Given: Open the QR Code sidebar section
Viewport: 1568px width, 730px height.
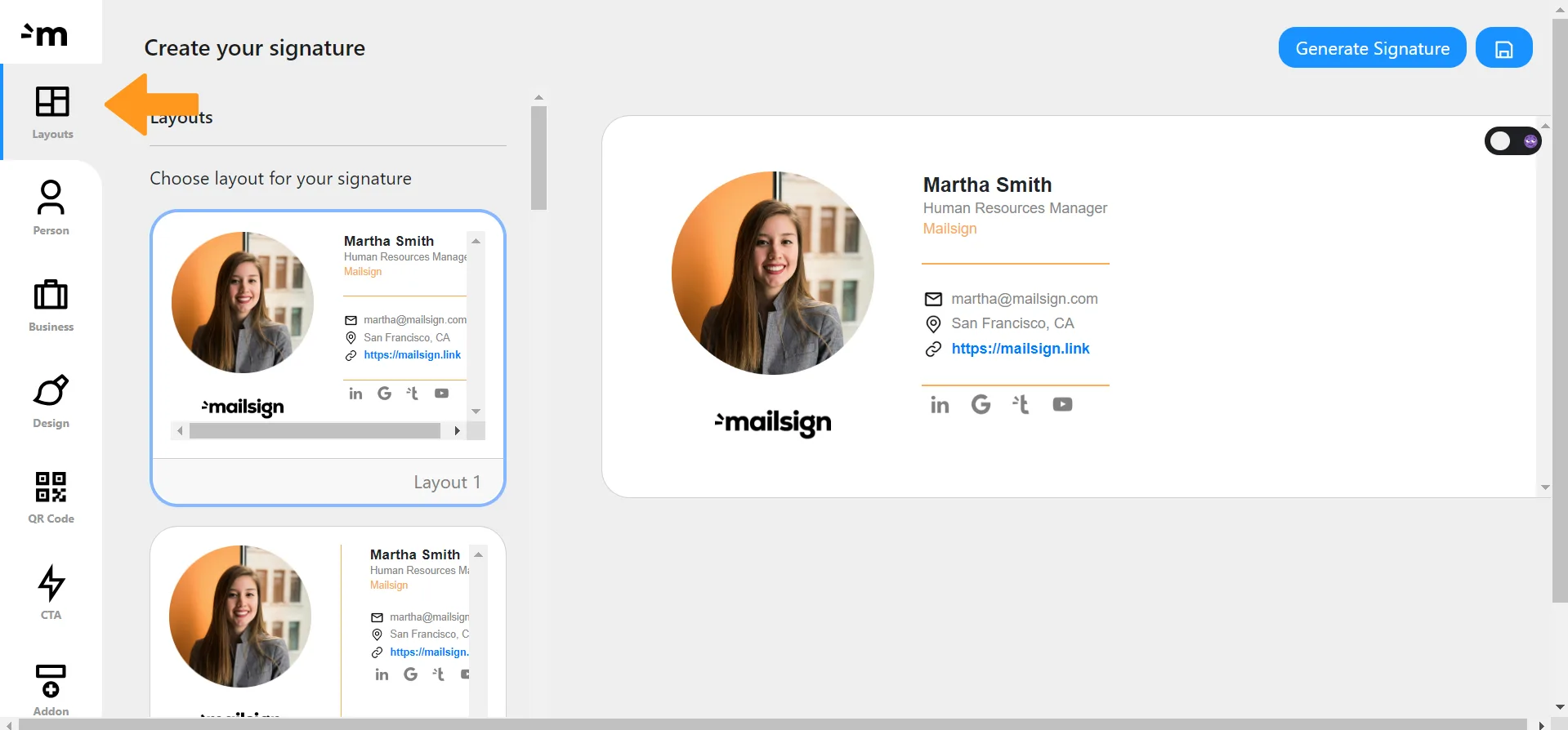Looking at the screenshot, I should coord(51,497).
